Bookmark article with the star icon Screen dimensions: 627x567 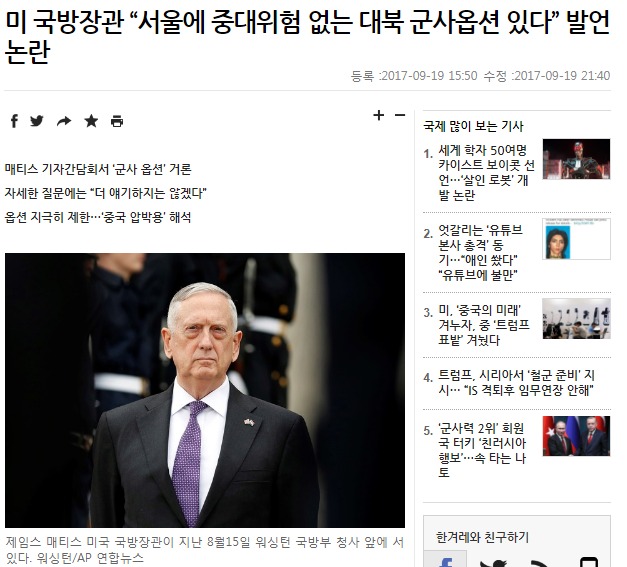(91, 121)
